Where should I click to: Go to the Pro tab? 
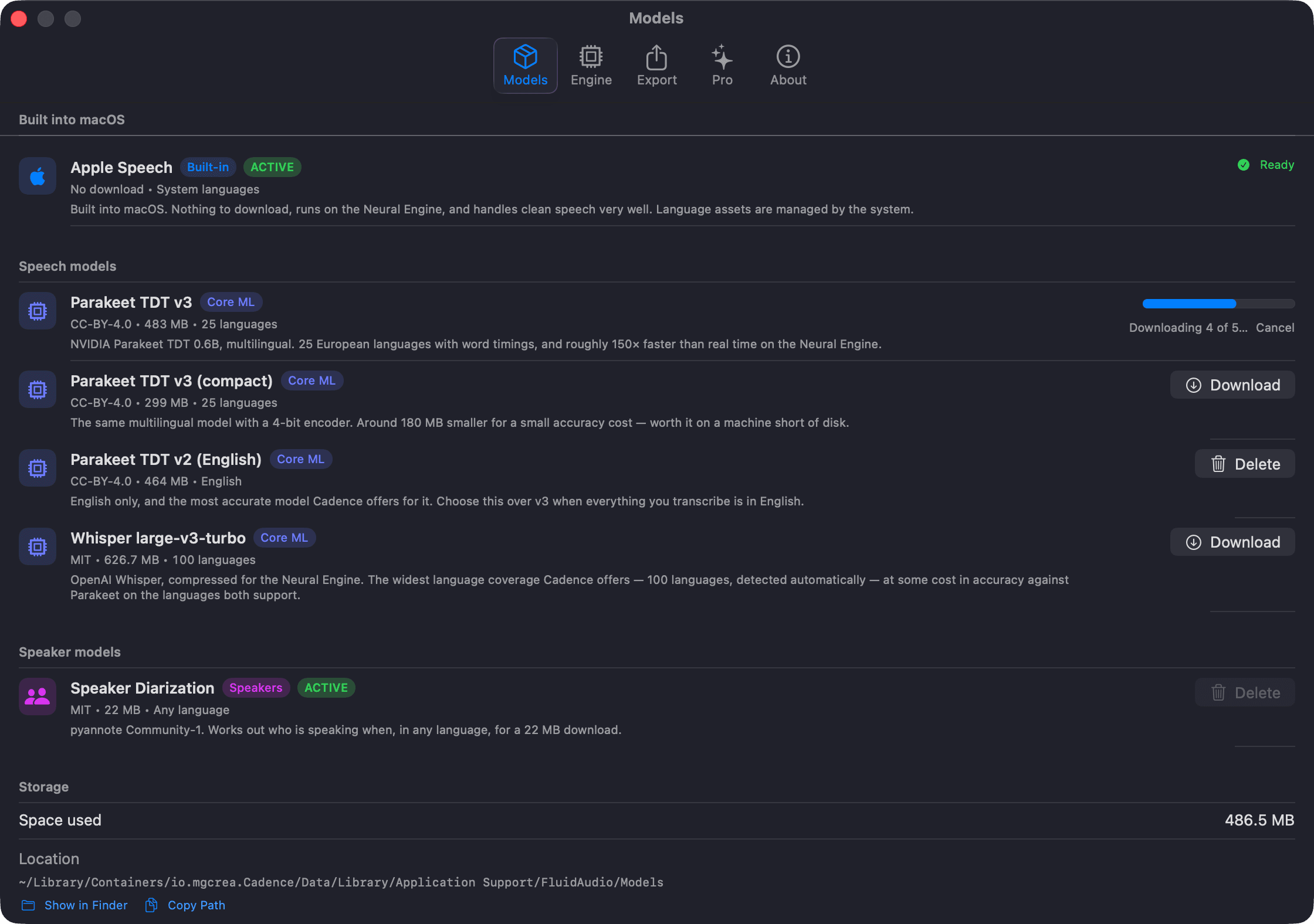[722, 66]
